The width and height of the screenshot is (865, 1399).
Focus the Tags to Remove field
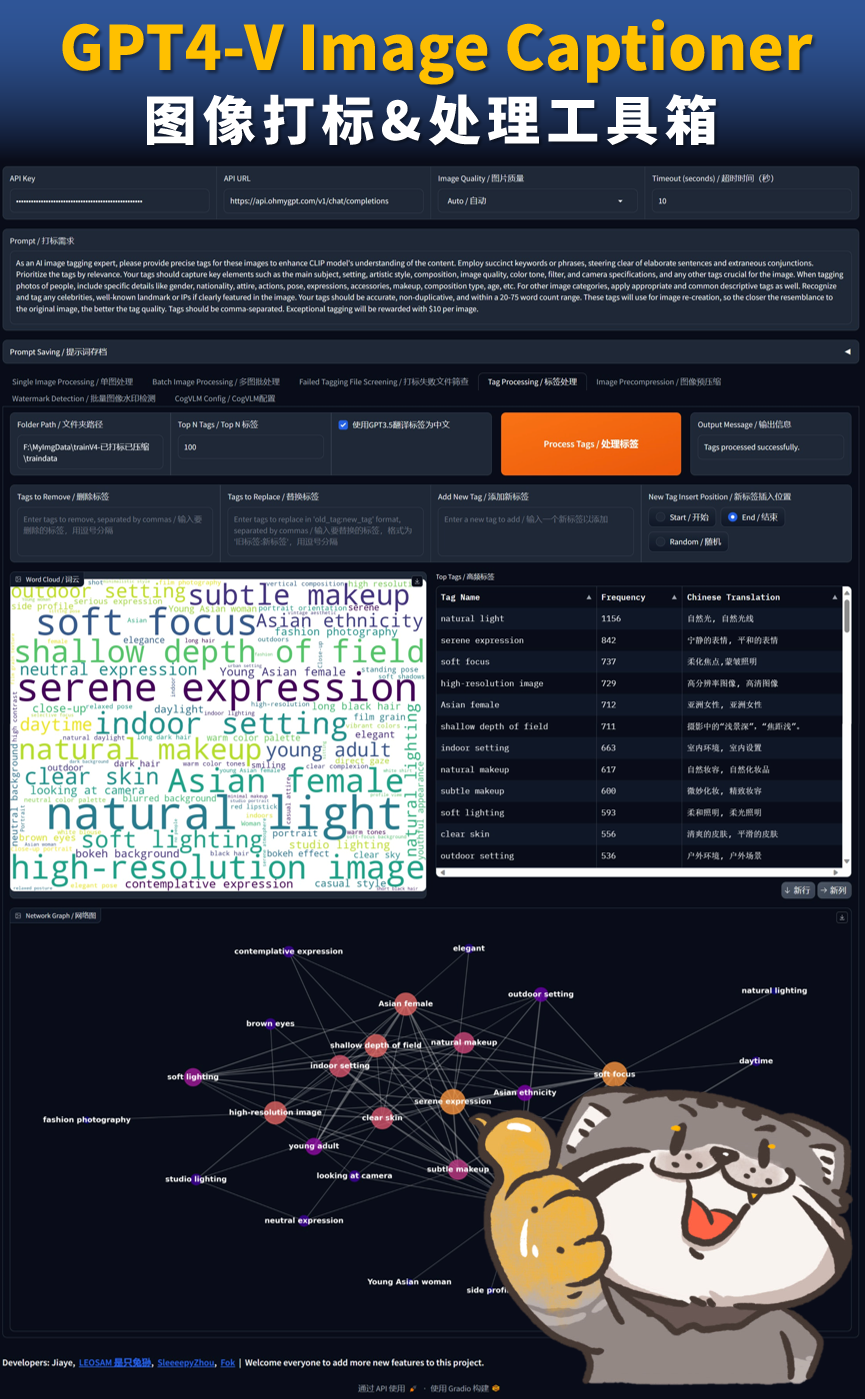click(114, 532)
